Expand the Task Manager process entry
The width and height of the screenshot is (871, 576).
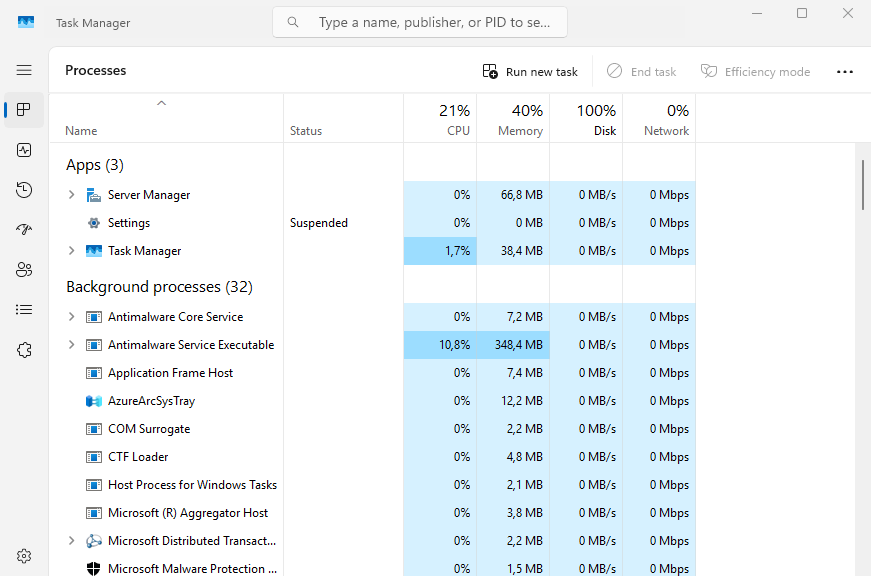(x=71, y=251)
